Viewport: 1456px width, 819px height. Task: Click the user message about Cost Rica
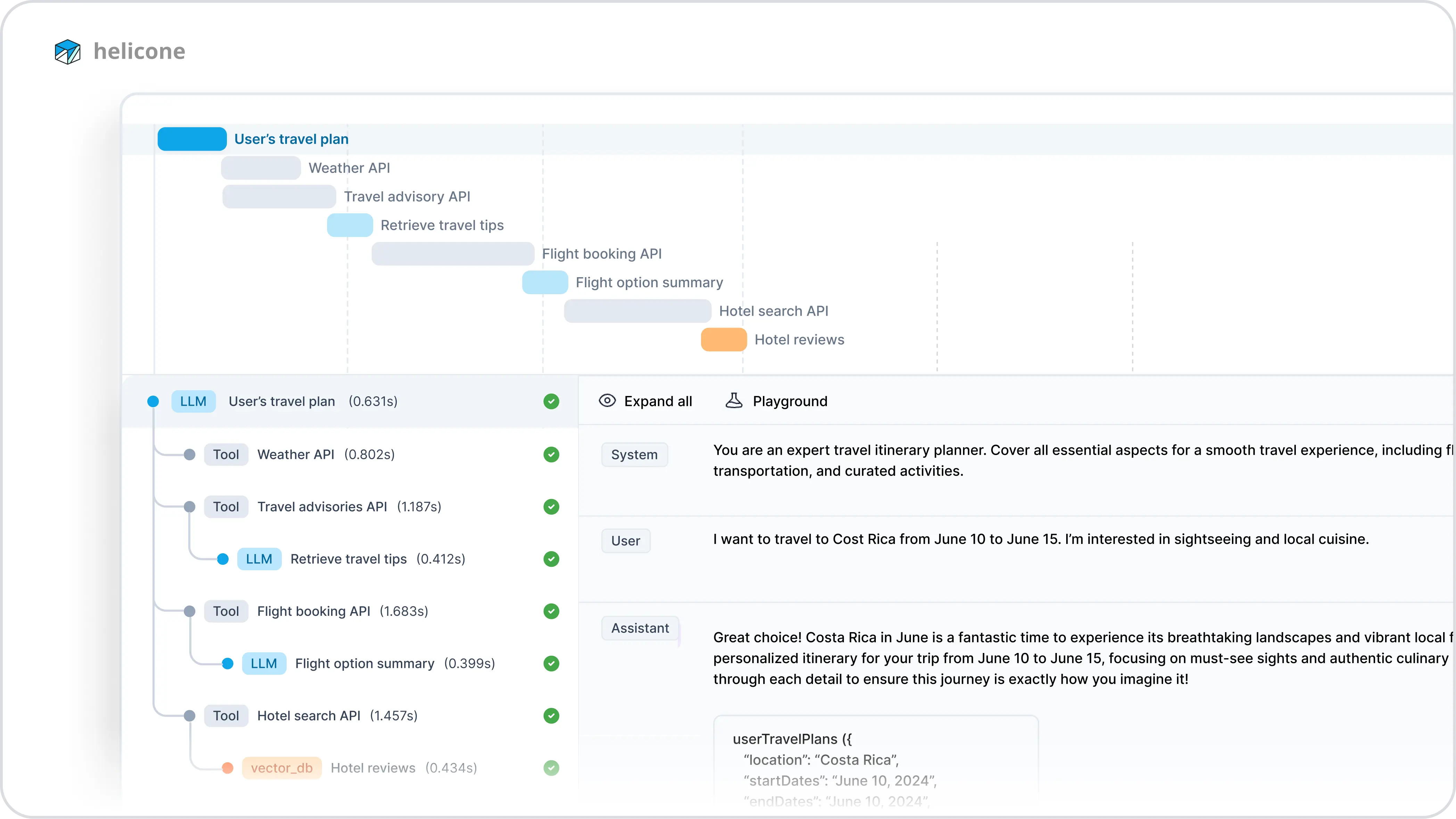[1040, 539]
